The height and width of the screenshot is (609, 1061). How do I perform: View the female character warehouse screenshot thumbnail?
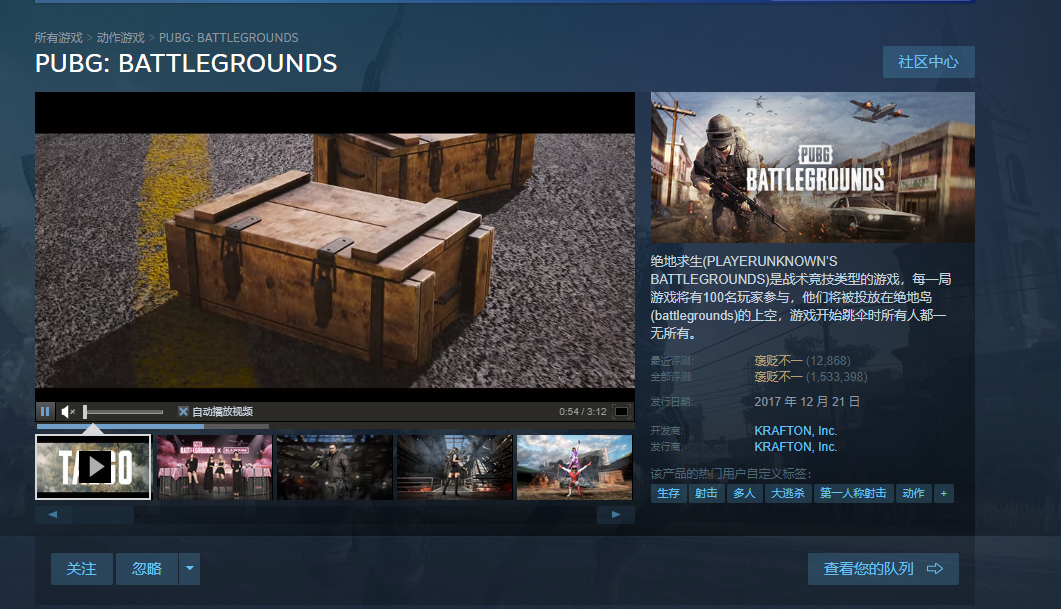(455, 467)
